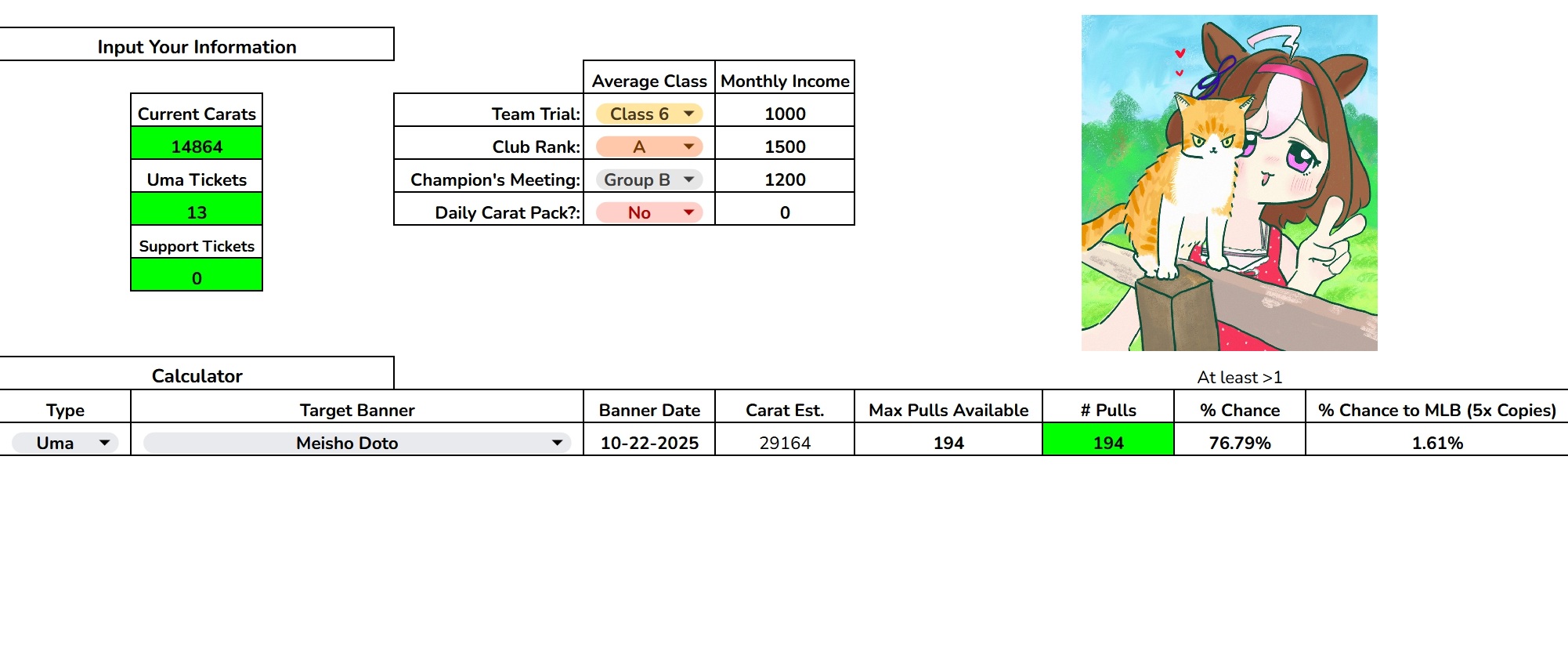
Task: Select the Banner Date 10-22-2025 cell
Action: pyautogui.click(x=649, y=443)
